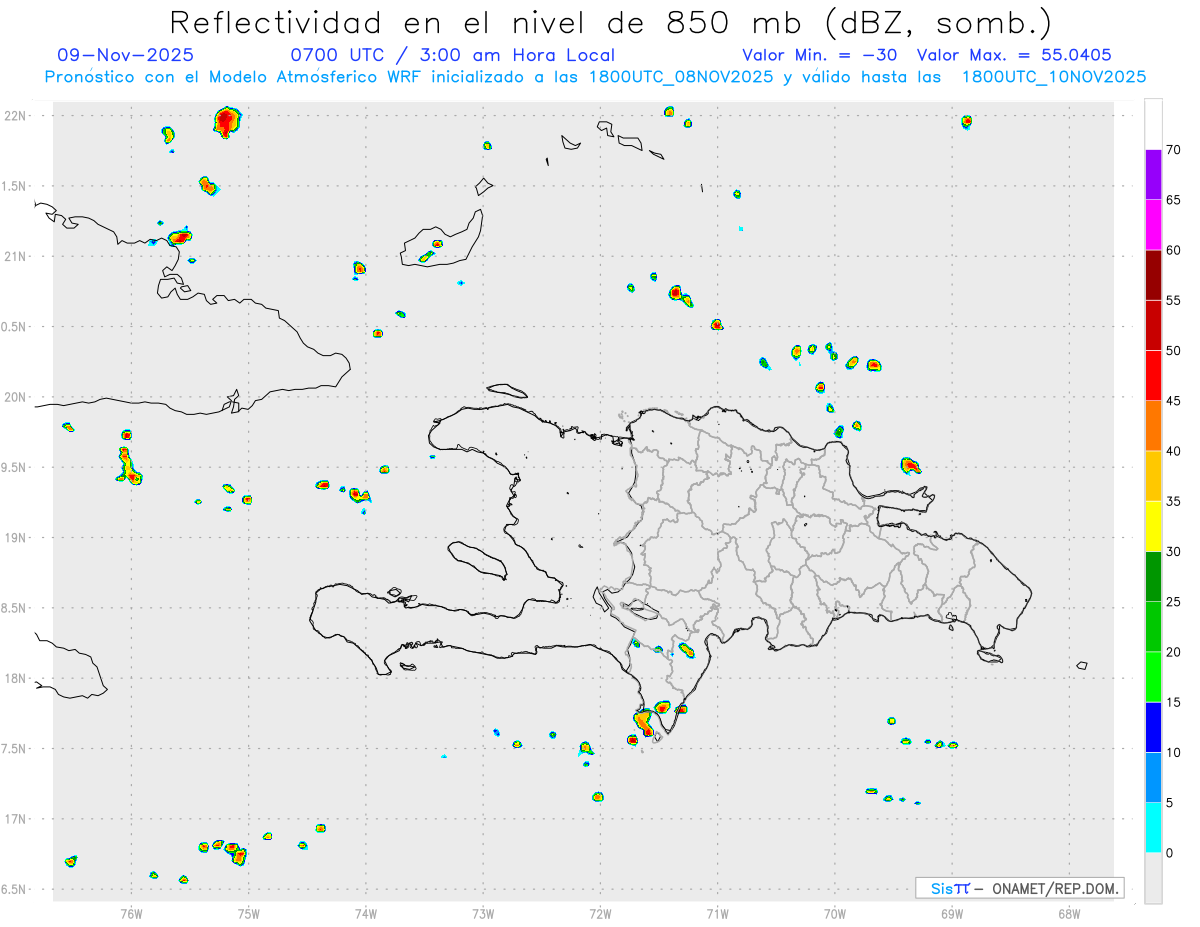Click the latitude label '17N'
1200x927 pixels.
coord(15,819)
